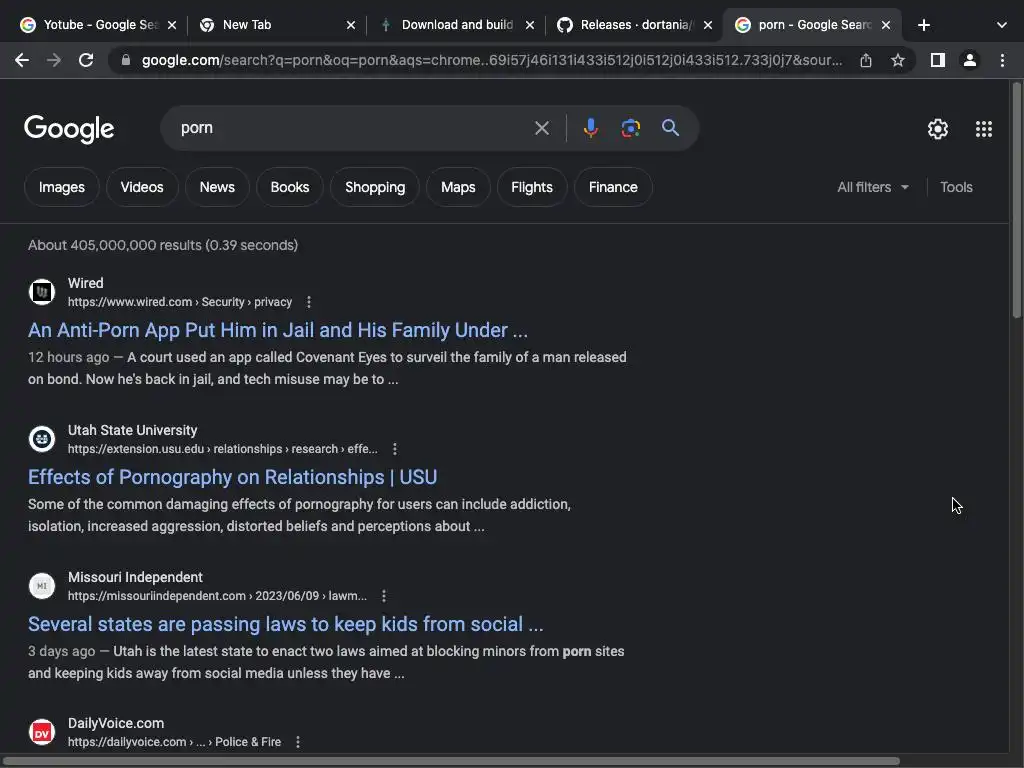This screenshot has width=1024, height=768.
Task: Switch to the Download and build tab
Action: click(454, 25)
